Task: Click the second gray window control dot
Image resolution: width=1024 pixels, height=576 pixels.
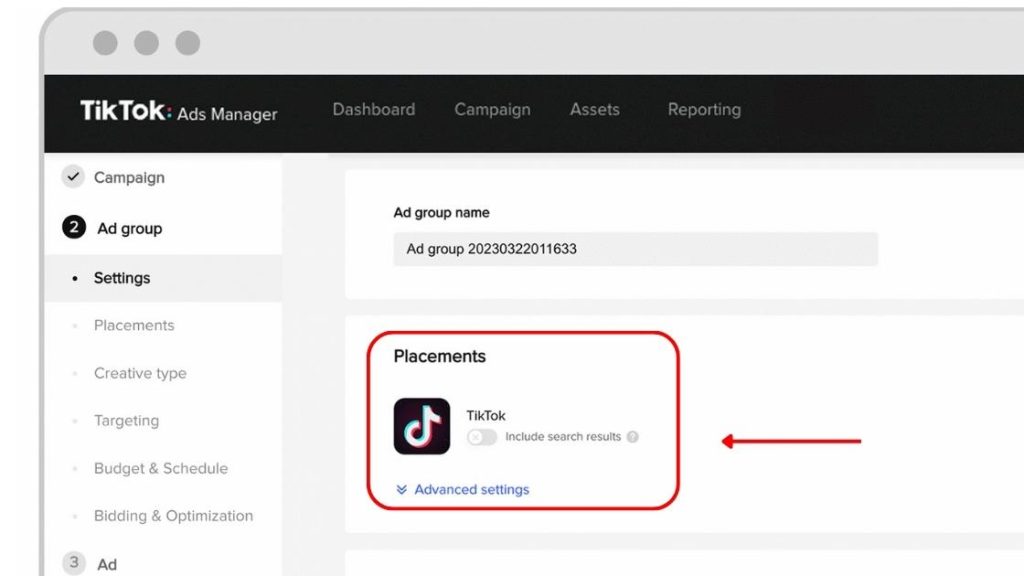Action: point(146,43)
